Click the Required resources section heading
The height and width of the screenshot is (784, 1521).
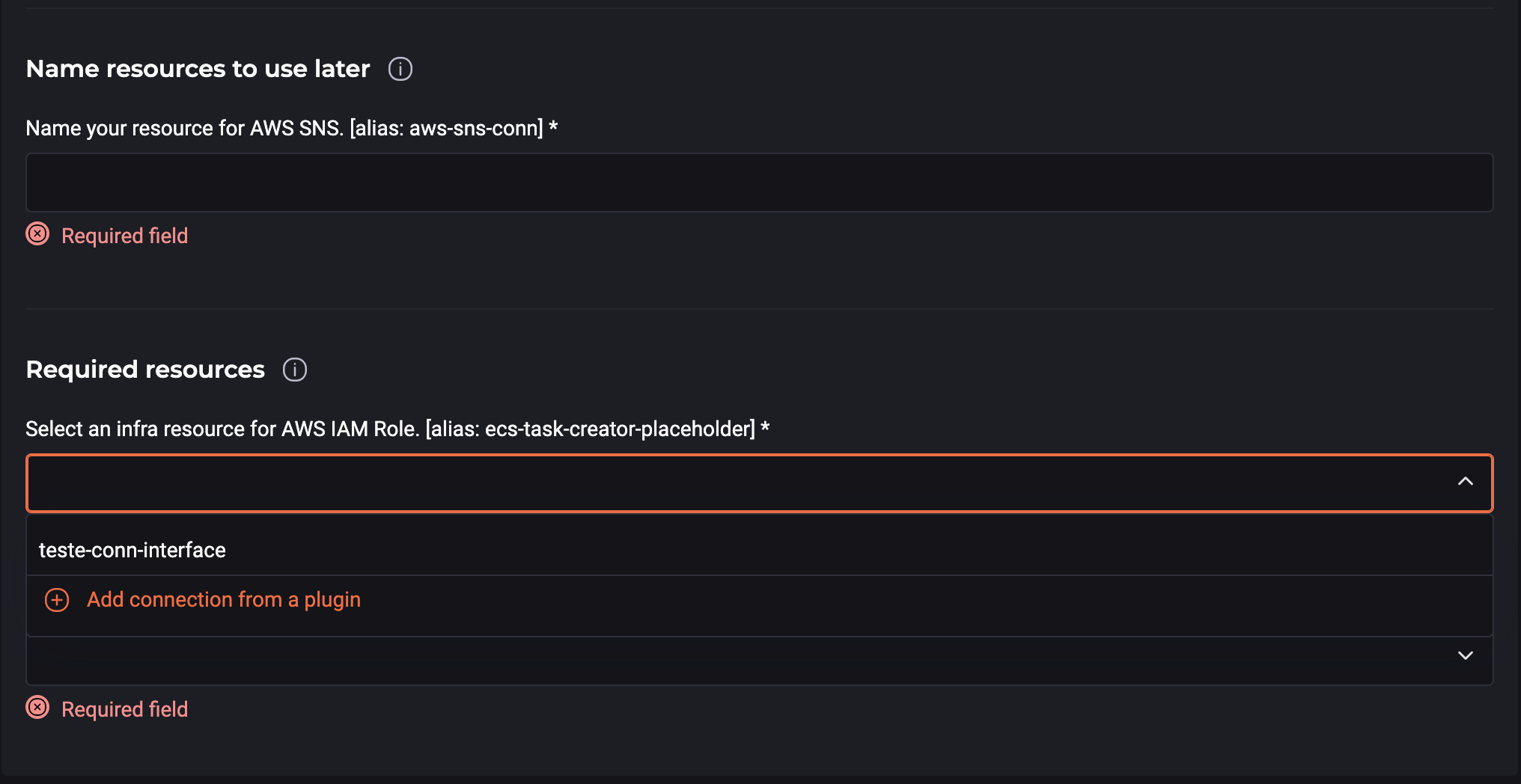[x=144, y=369]
